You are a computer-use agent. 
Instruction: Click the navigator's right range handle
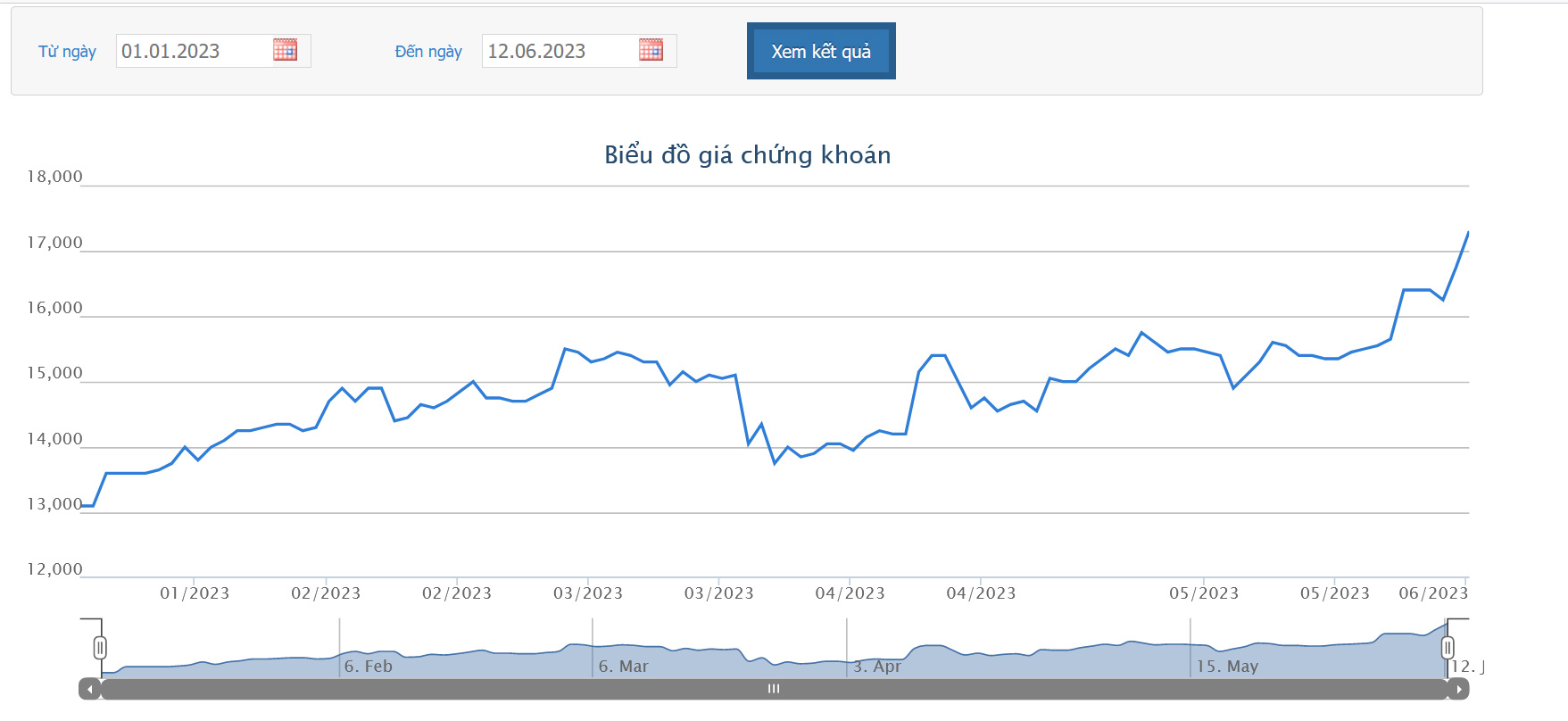(x=1448, y=648)
